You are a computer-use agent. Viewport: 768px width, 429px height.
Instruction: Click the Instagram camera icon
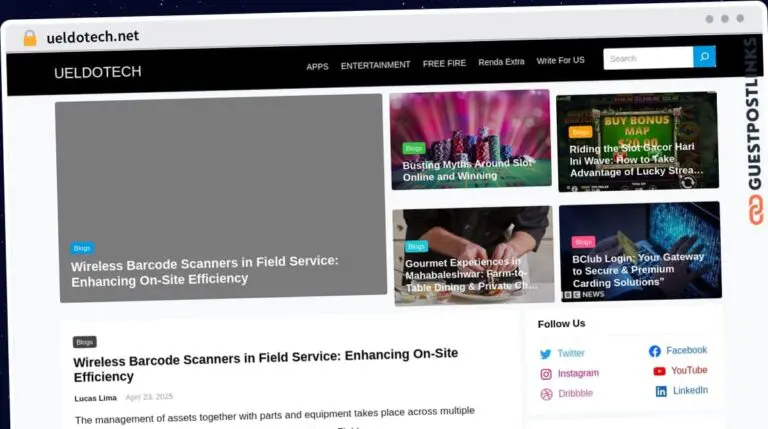546,374
